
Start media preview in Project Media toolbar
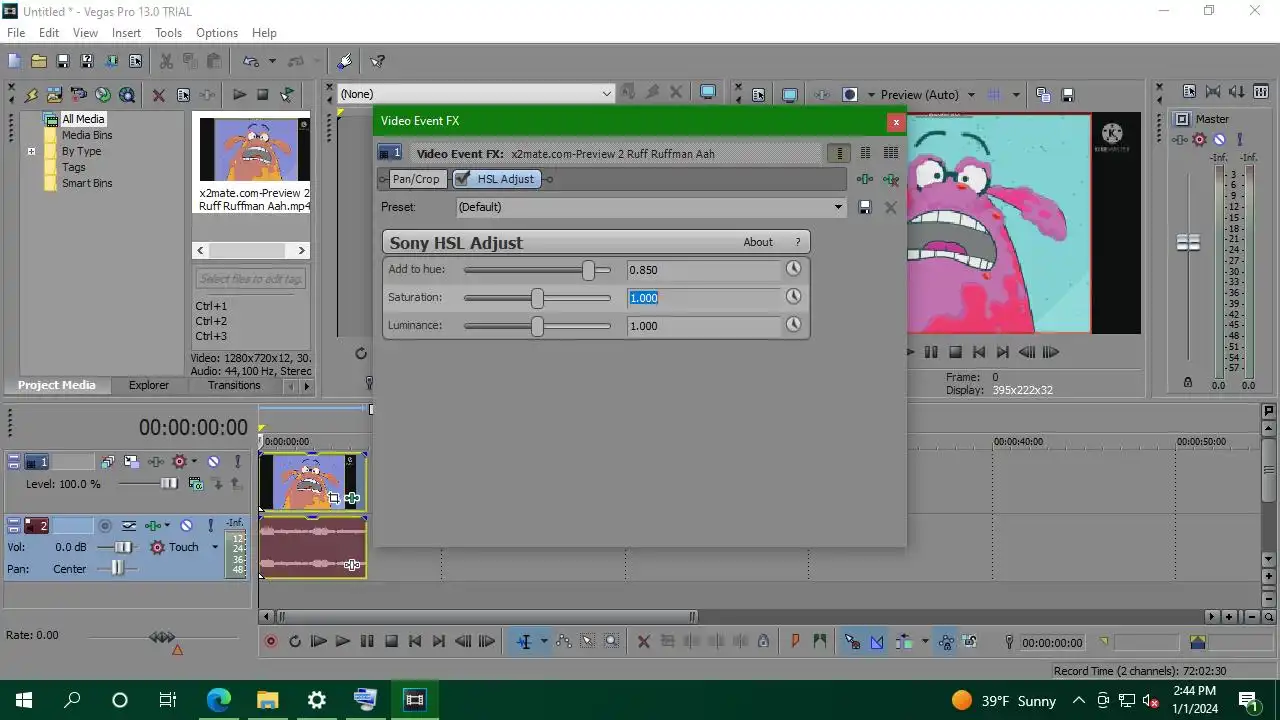tap(239, 95)
